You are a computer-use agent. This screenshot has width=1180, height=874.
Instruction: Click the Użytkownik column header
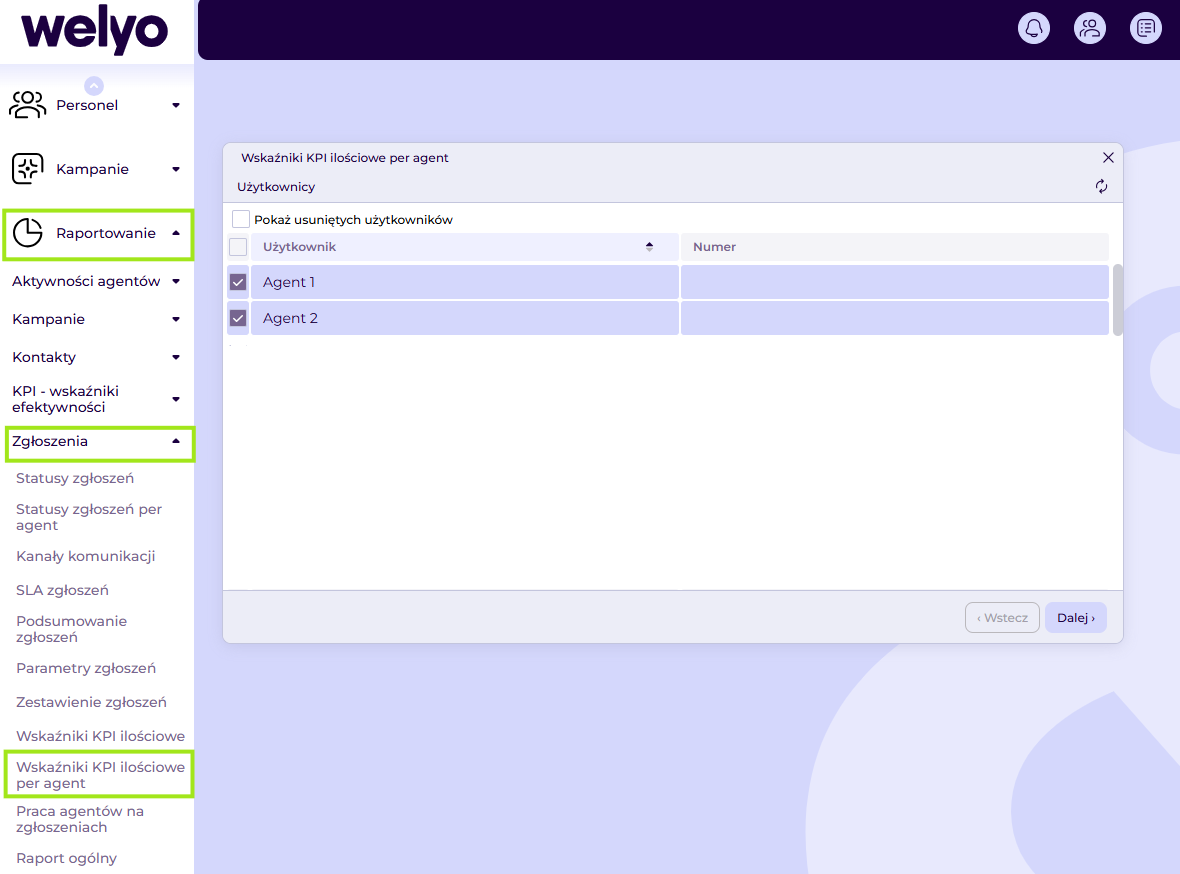coord(464,247)
